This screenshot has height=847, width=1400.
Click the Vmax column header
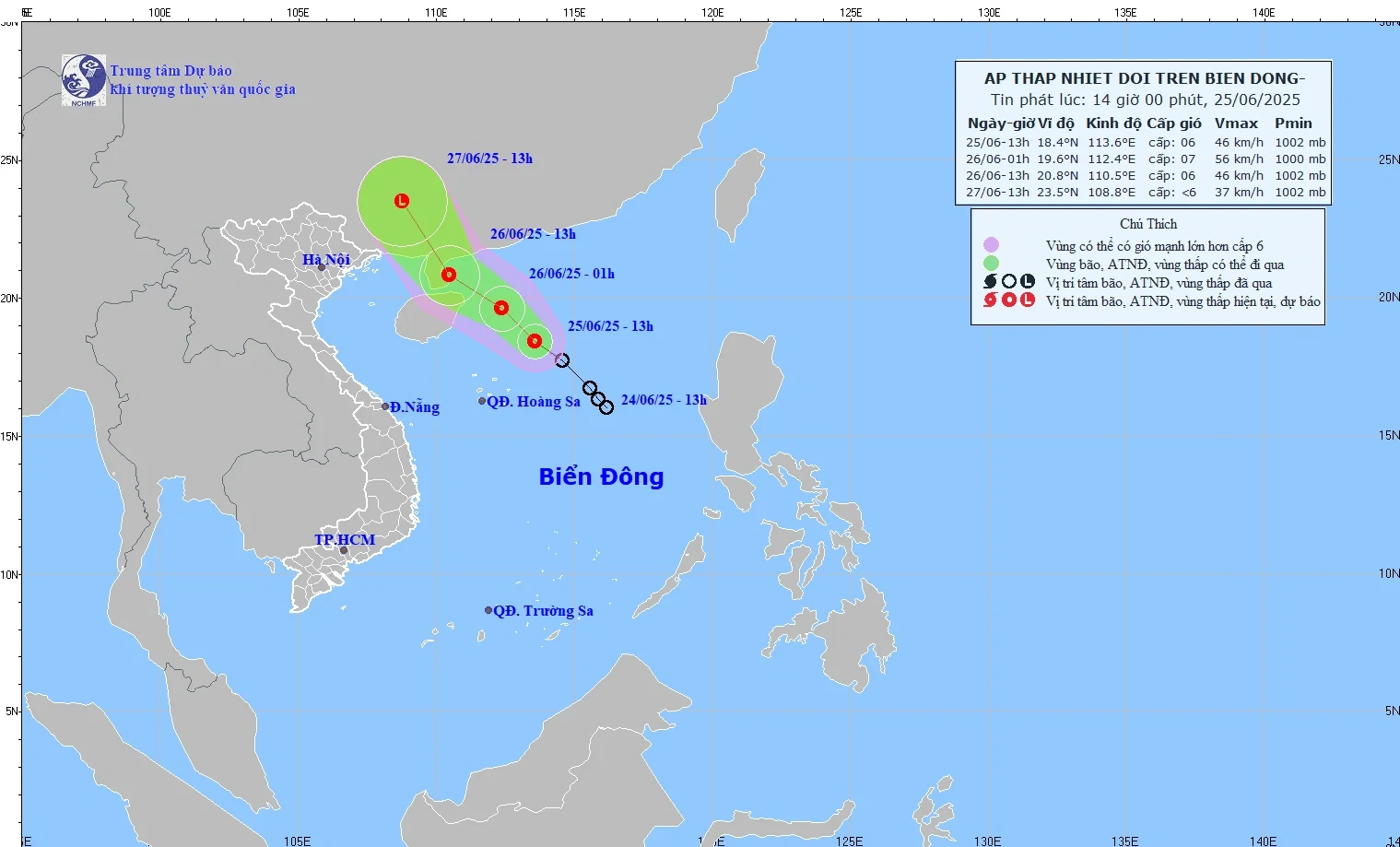(x=1236, y=124)
